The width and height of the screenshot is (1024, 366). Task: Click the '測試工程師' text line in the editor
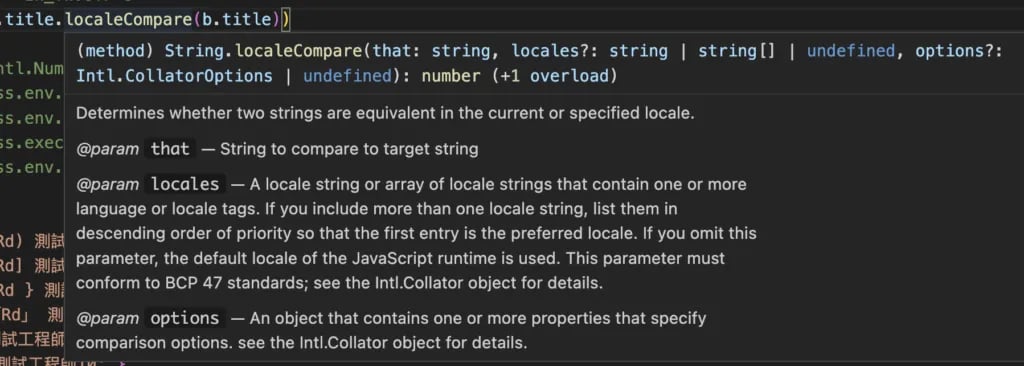point(32,342)
